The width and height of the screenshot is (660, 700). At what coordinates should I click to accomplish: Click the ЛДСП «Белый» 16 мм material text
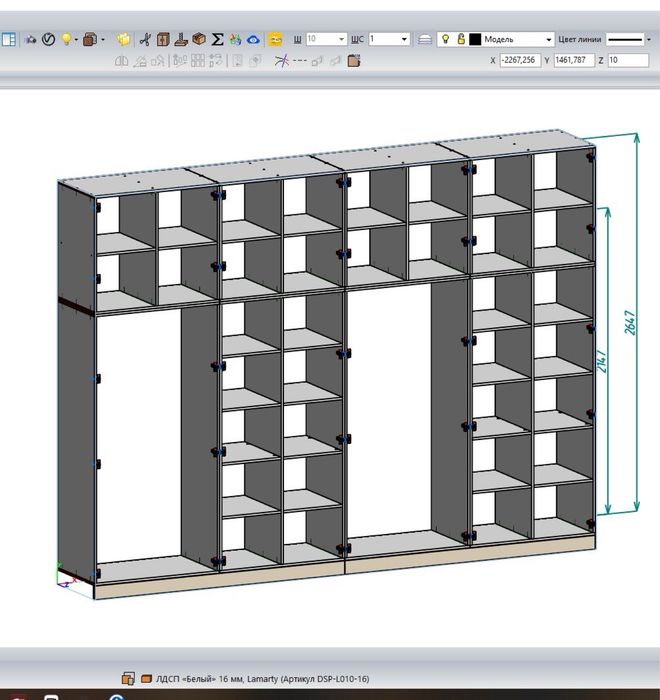tap(262, 679)
